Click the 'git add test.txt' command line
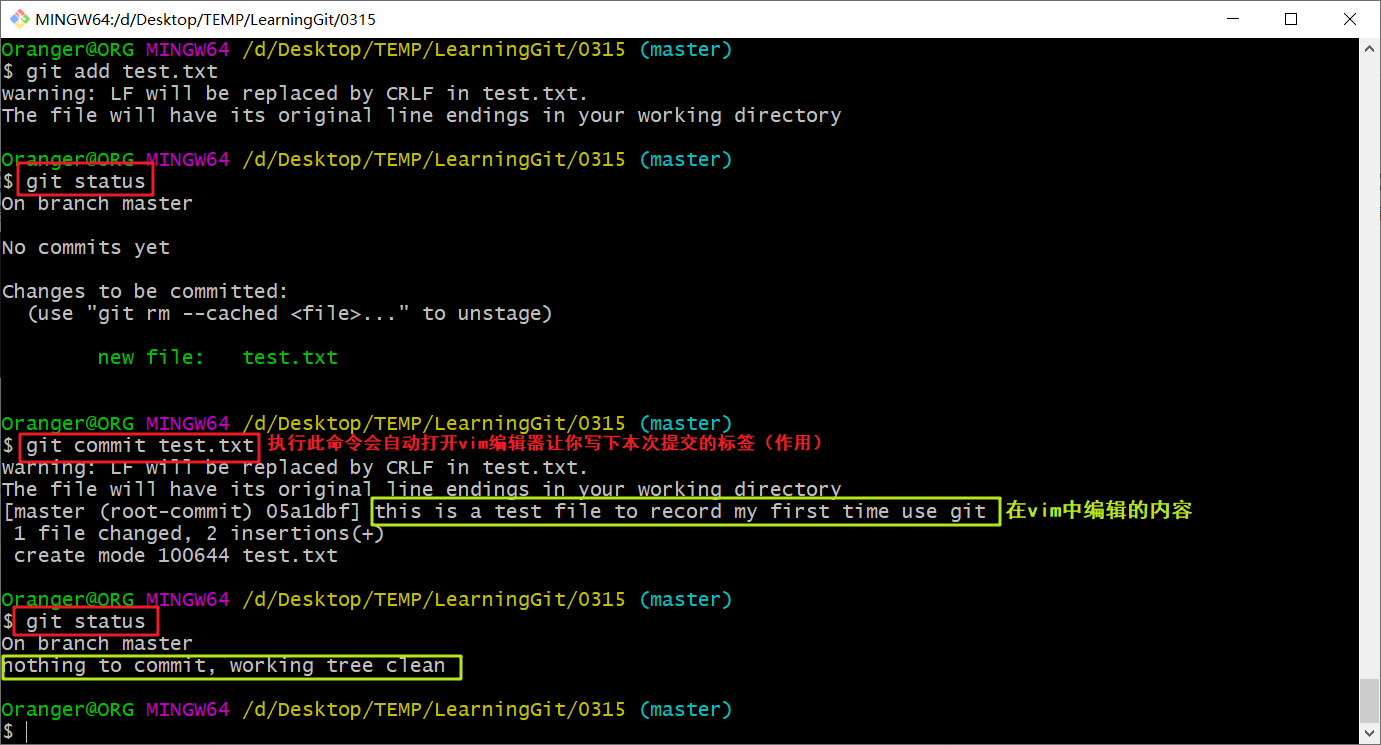The image size is (1381, 745). point(110,72)
